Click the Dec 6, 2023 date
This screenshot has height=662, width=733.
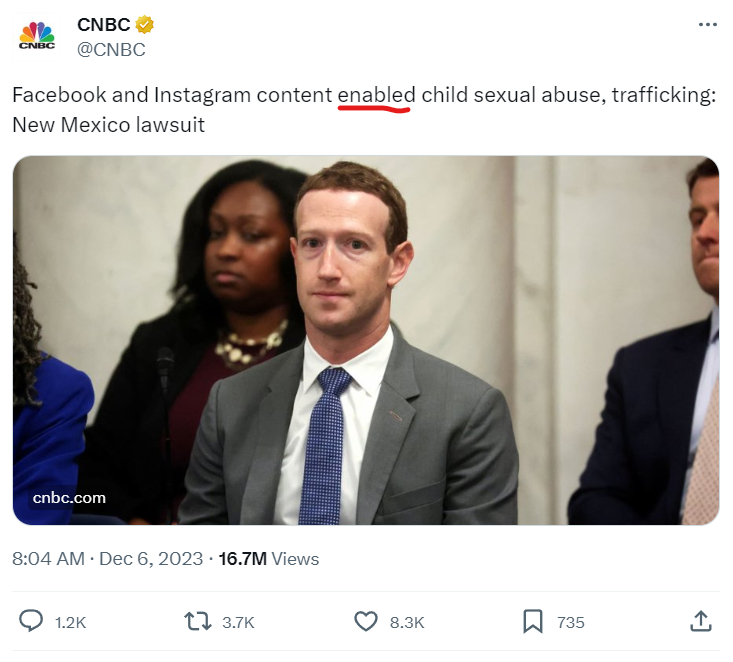[152, 559]
